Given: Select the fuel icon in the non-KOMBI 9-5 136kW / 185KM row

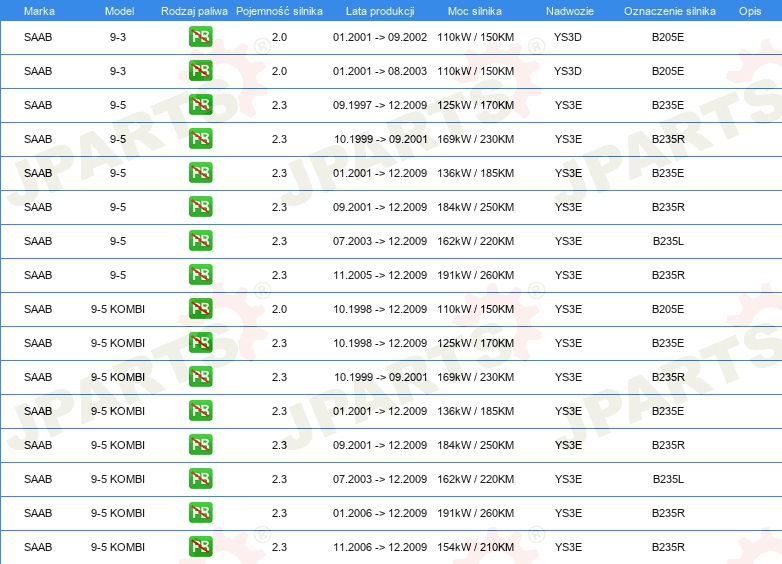Looking at the screenshot, I should pyautogui.click(x=200, y=173).
